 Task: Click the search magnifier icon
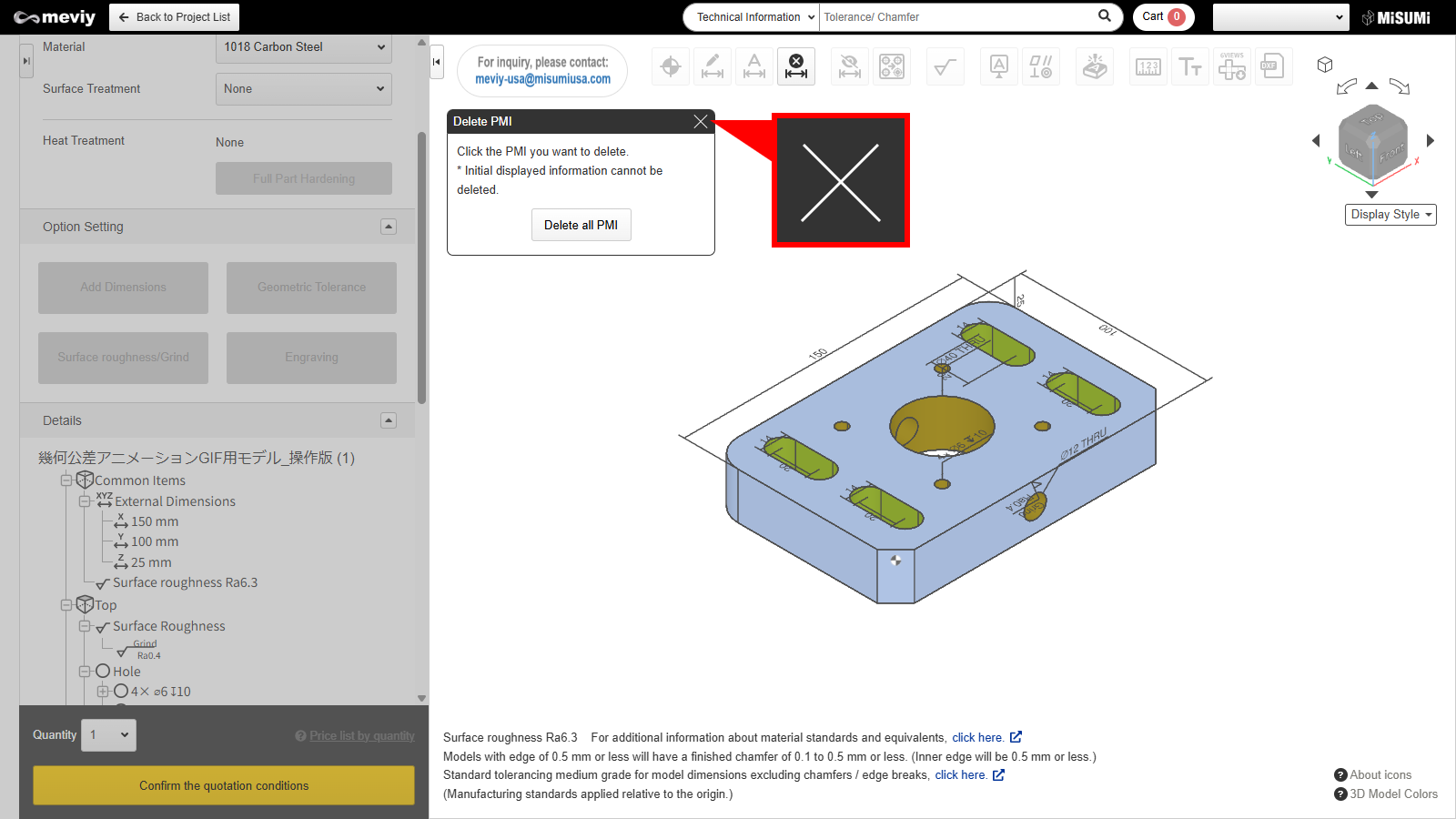[1105, 15]
